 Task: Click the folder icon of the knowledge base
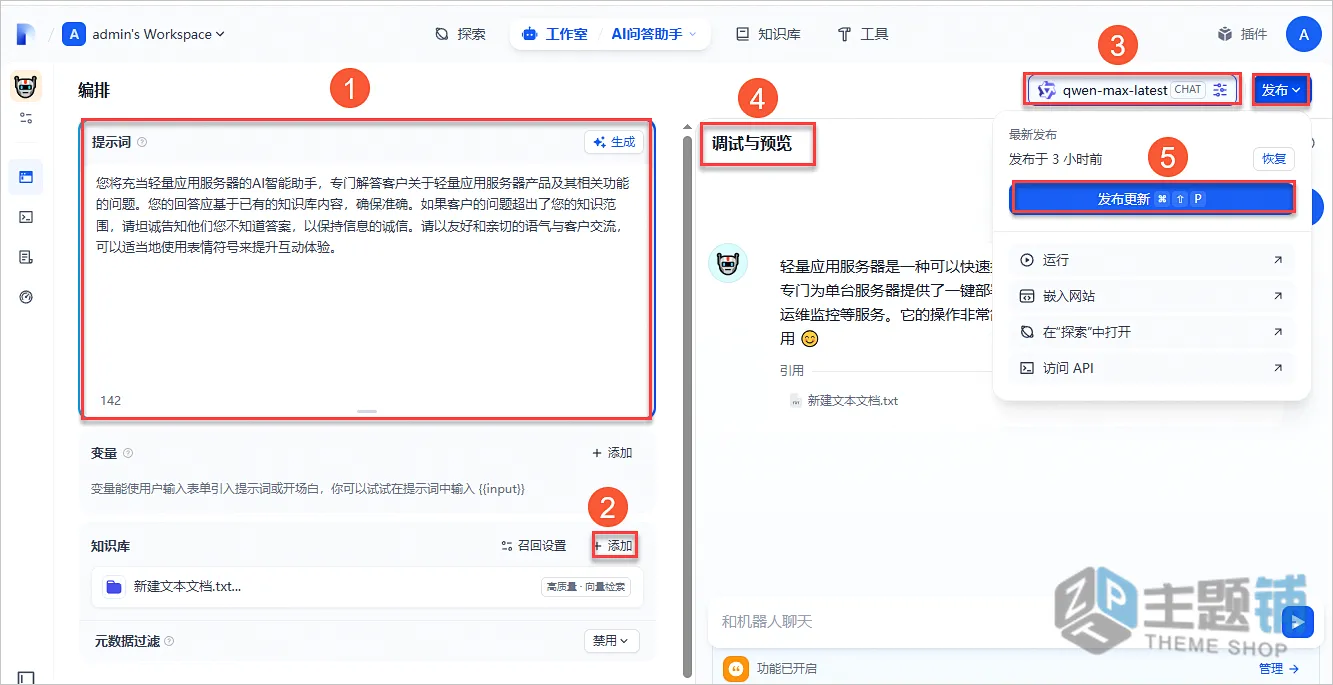pos(114,587)
